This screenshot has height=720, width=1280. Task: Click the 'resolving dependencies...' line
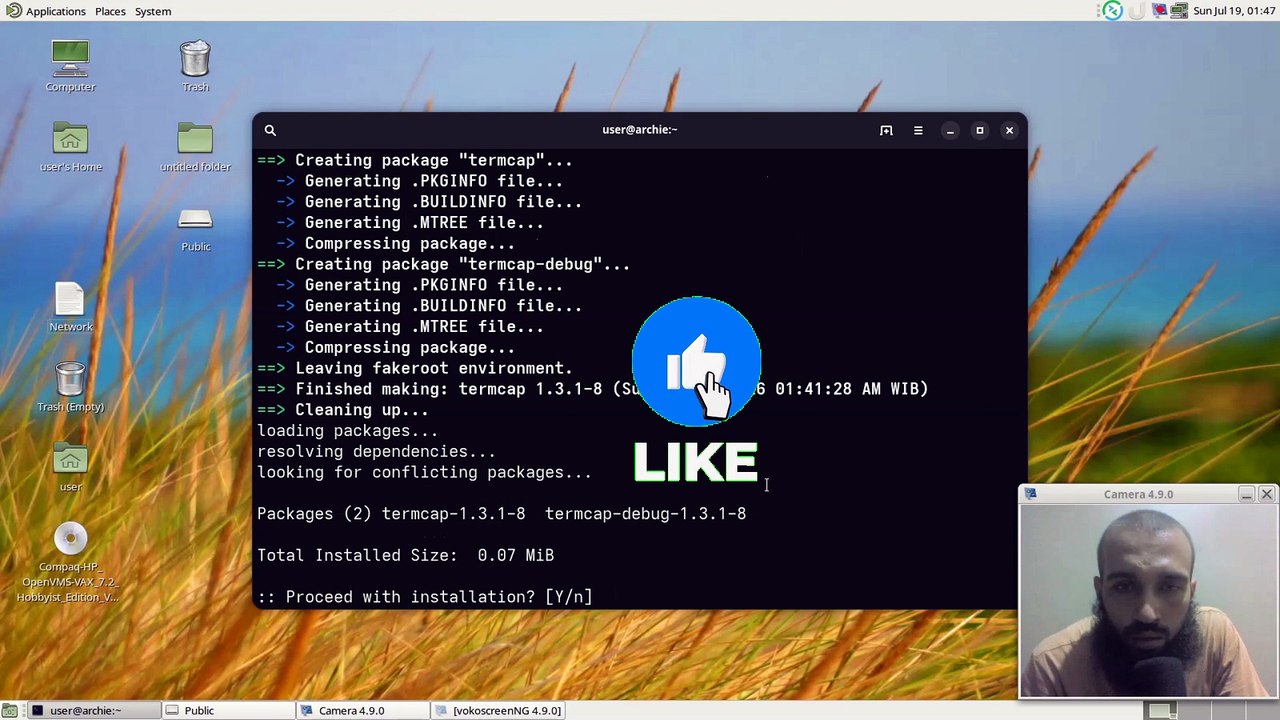tap(377, 451)
